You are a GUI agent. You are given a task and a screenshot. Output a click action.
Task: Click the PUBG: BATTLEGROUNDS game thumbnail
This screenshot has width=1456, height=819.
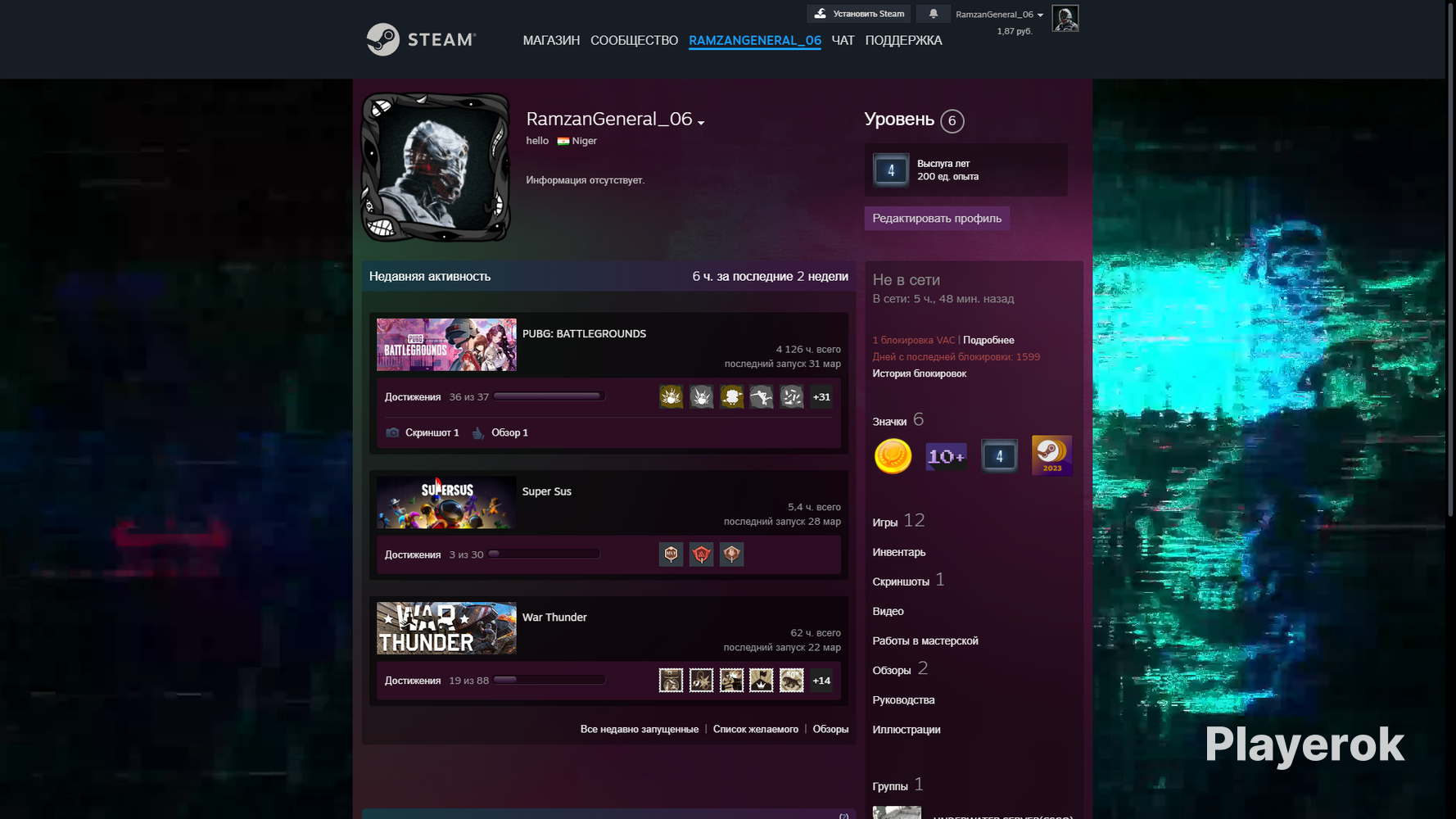coord(446,345)
